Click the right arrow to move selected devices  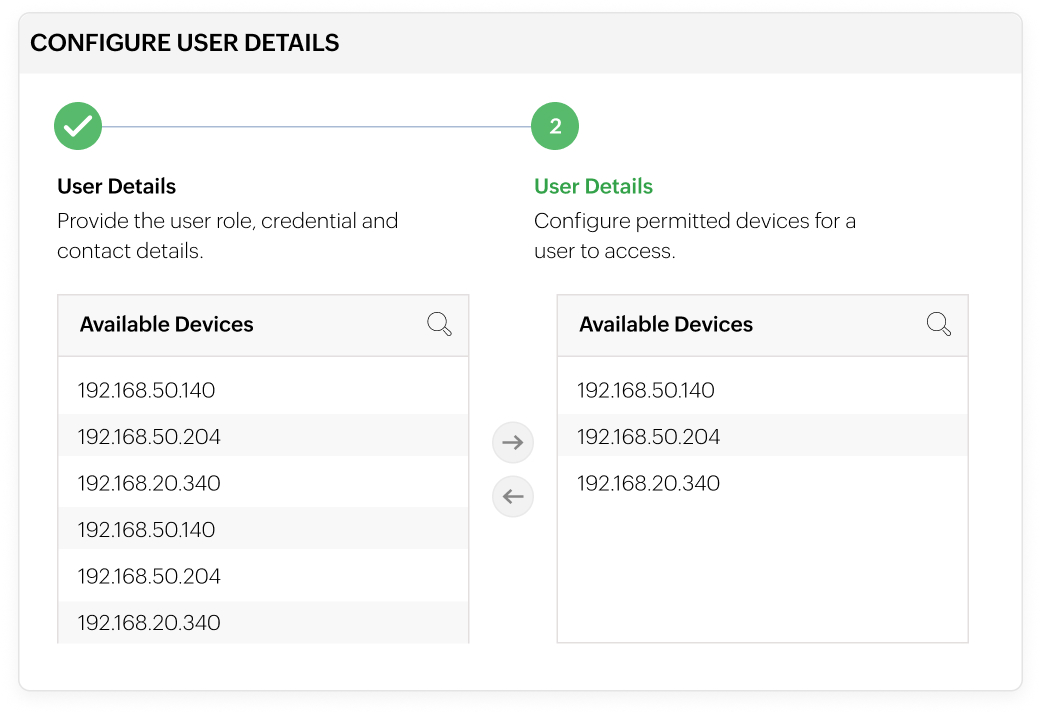click(x=512, y=442)
